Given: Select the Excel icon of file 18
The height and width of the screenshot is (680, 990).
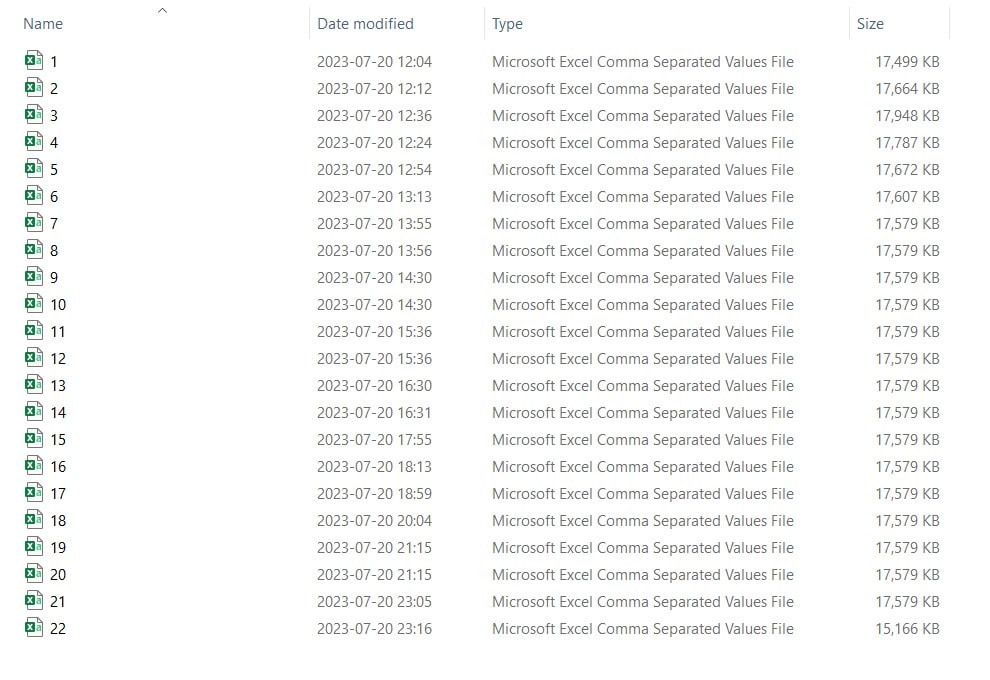Looking at the screenshot, I should (34, 520).
